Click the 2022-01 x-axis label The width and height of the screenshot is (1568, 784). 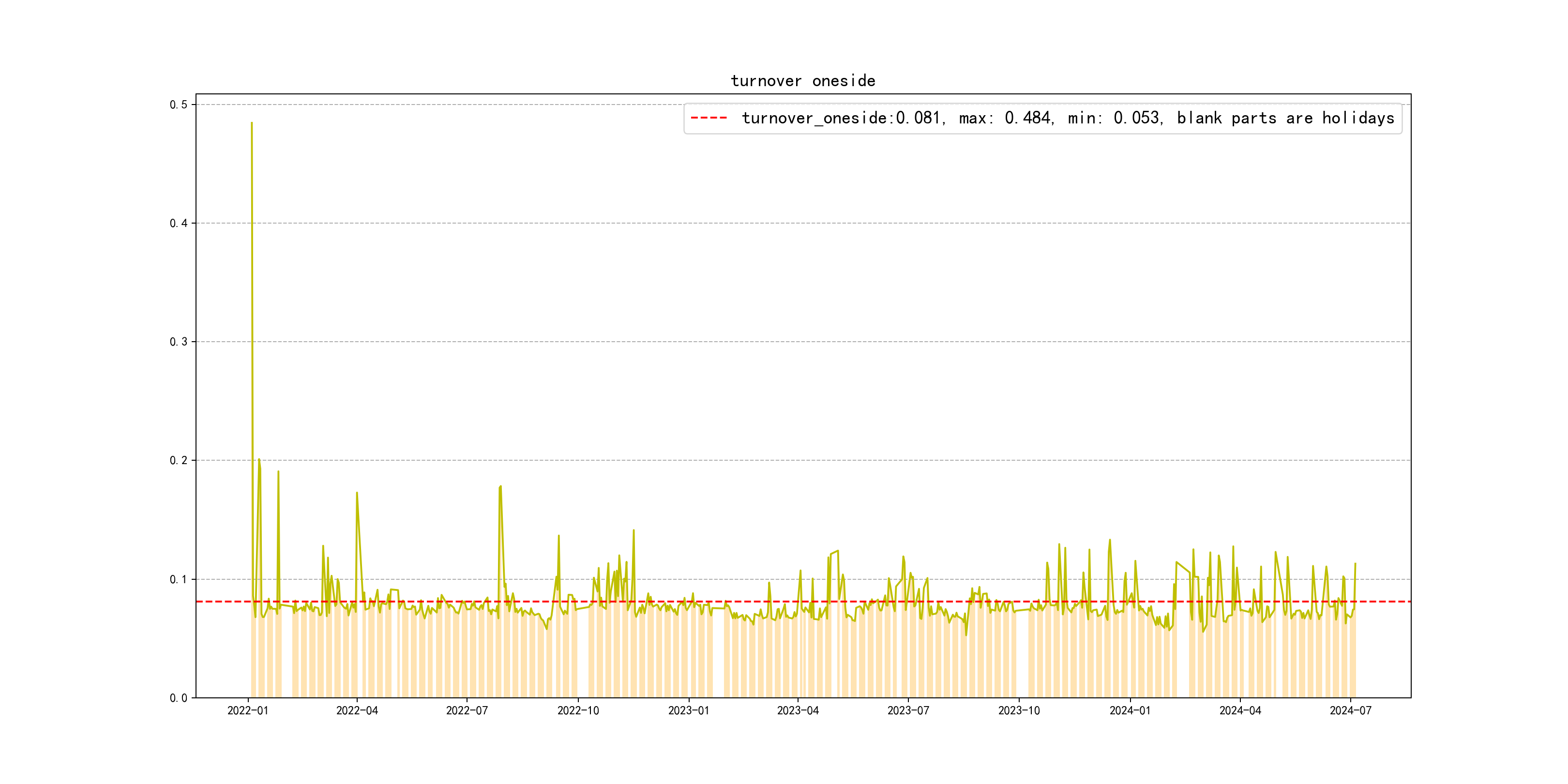pyautogui.click(x=248, y=710)
